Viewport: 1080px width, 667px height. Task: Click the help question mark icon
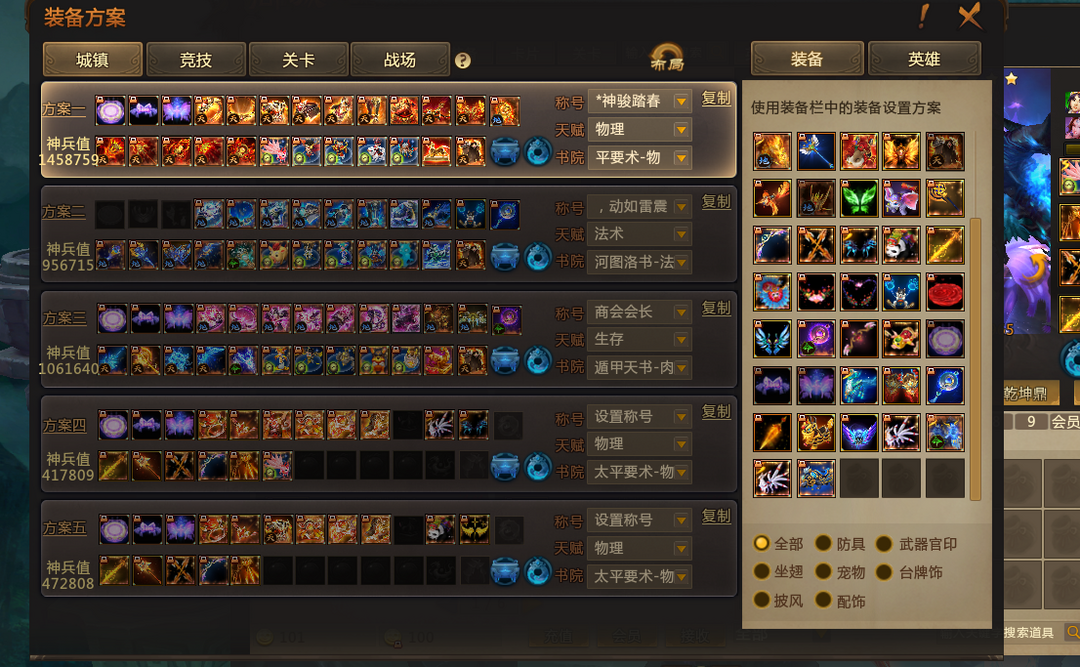click(463, 61)
